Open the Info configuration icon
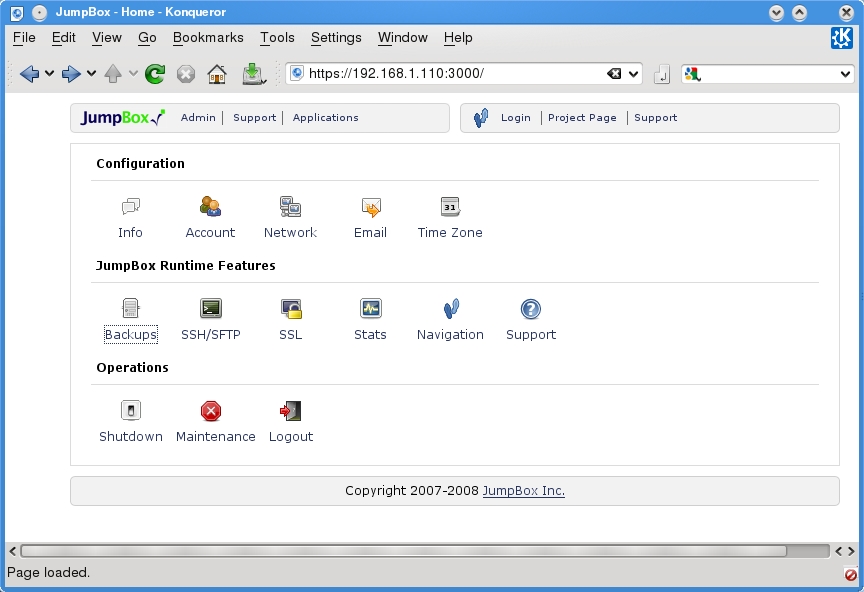This screenshot has height=592, width=864. [130, 207]
